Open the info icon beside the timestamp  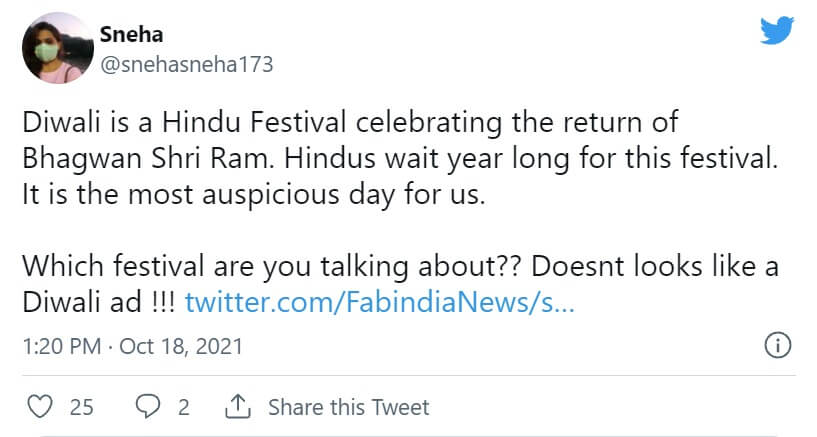click(x=777, y=346)
